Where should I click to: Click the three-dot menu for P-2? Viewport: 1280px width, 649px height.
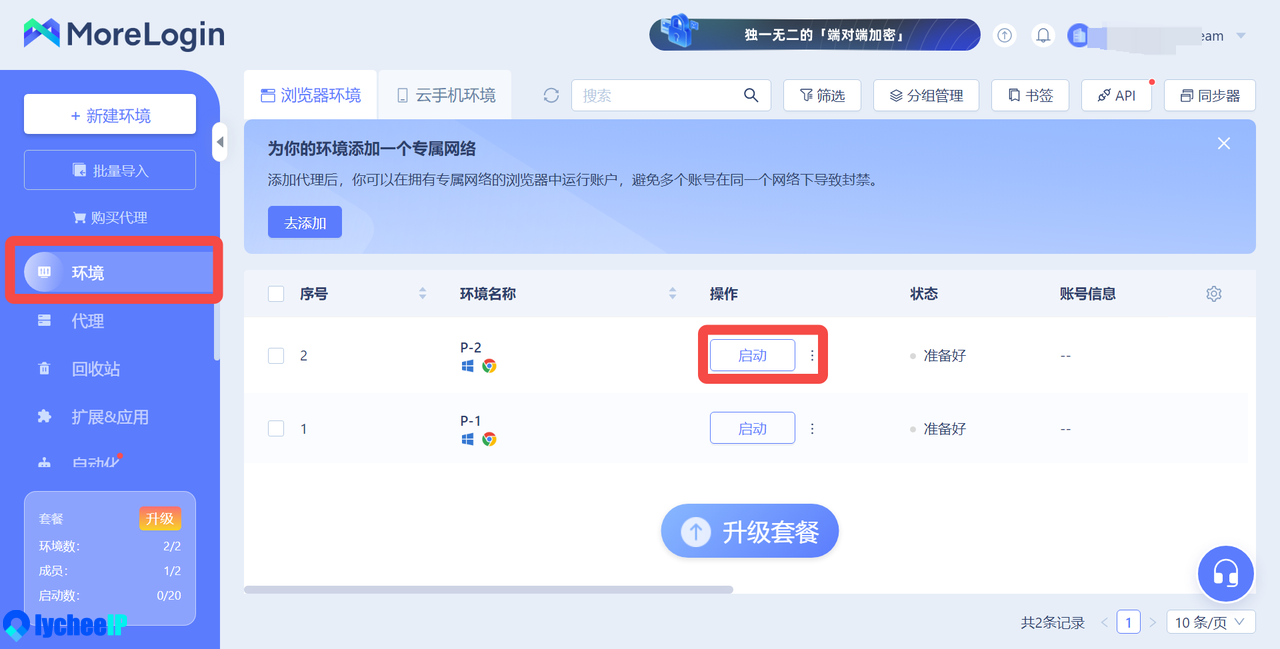pyautogui.click(x=812, y=355)
